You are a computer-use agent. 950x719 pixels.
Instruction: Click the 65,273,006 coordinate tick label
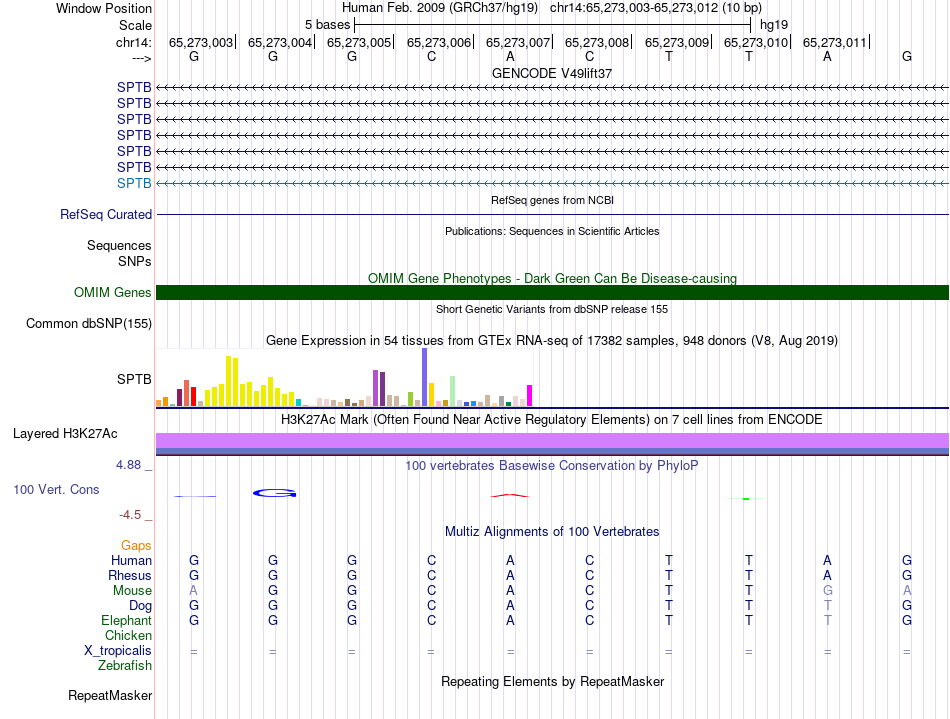439,42
